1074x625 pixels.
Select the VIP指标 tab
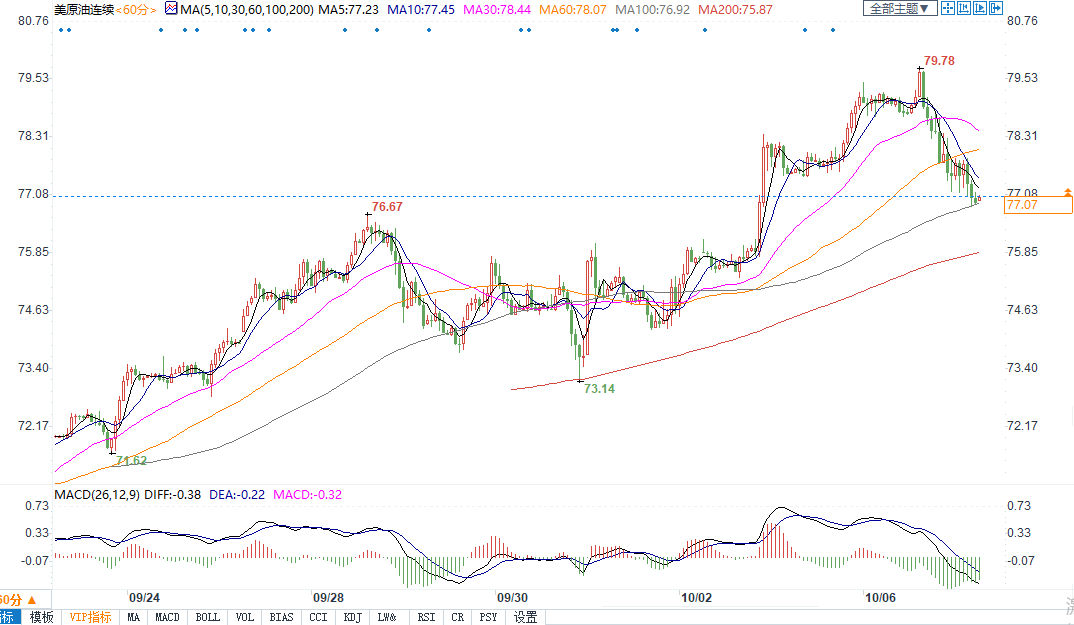pyautogui.click(x=90, y=617)
